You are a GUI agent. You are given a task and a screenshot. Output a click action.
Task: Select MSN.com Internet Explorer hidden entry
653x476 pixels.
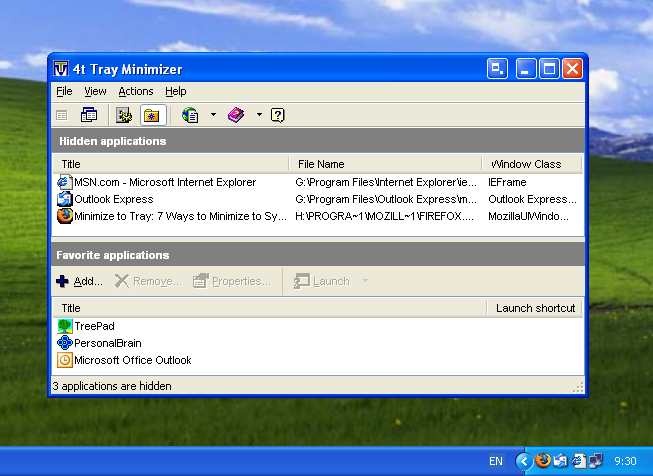click(x=165, y=182)
